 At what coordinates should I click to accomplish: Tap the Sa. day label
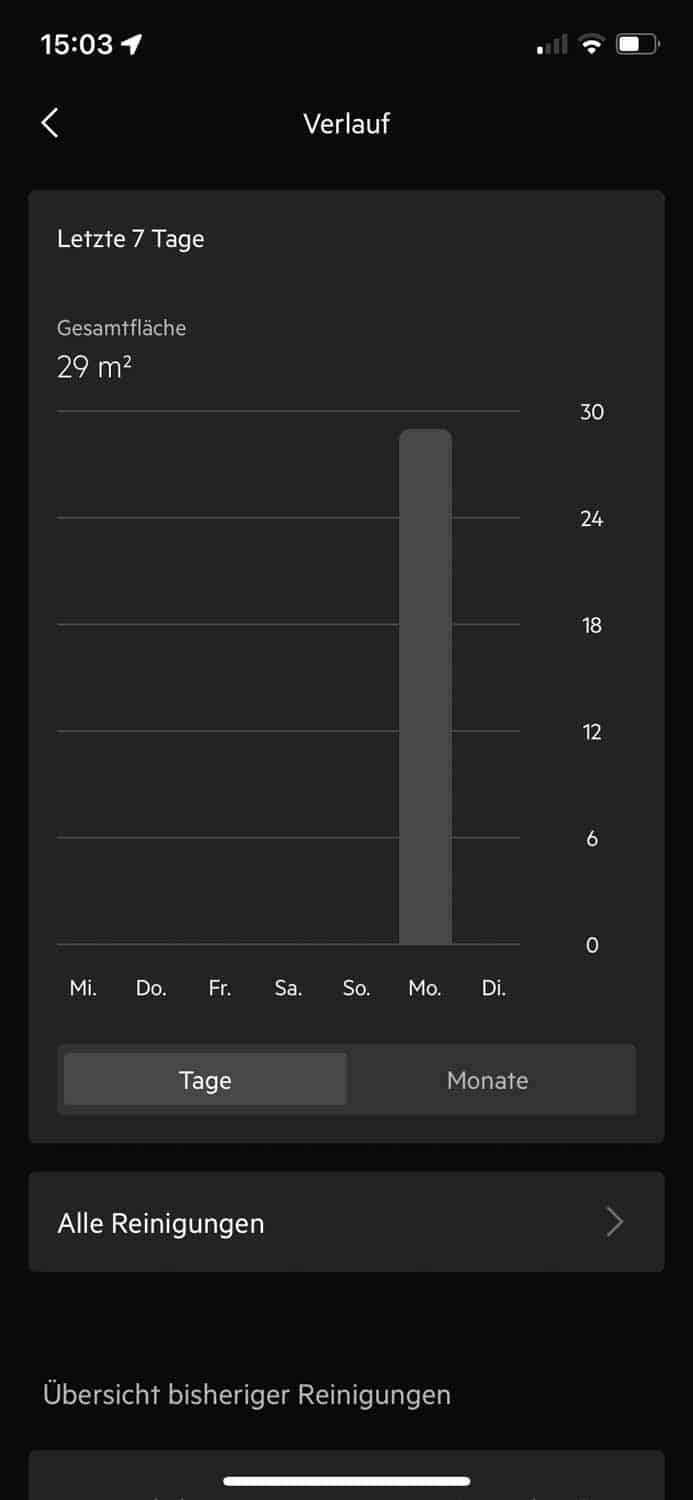[x=288, y=989]
